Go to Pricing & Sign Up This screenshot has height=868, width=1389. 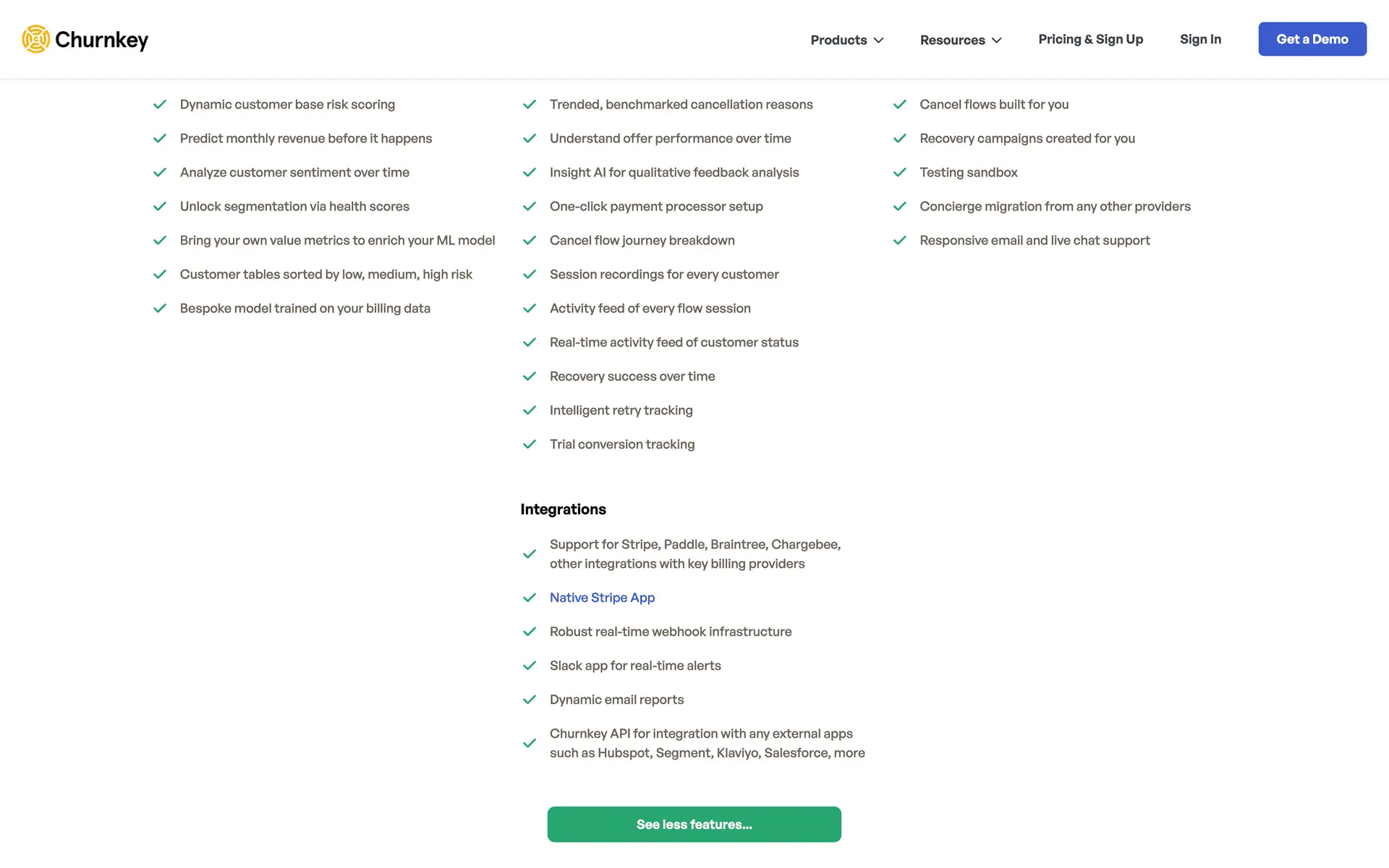tap(1090, 39)
